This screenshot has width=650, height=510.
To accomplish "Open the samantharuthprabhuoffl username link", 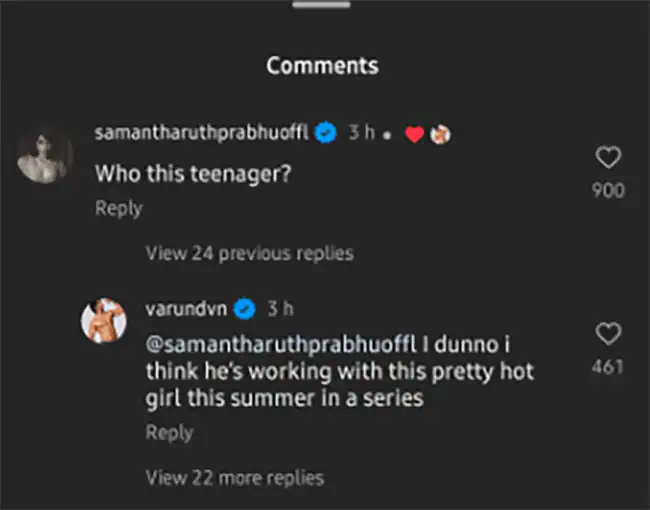I will click(x=202, y=133).
